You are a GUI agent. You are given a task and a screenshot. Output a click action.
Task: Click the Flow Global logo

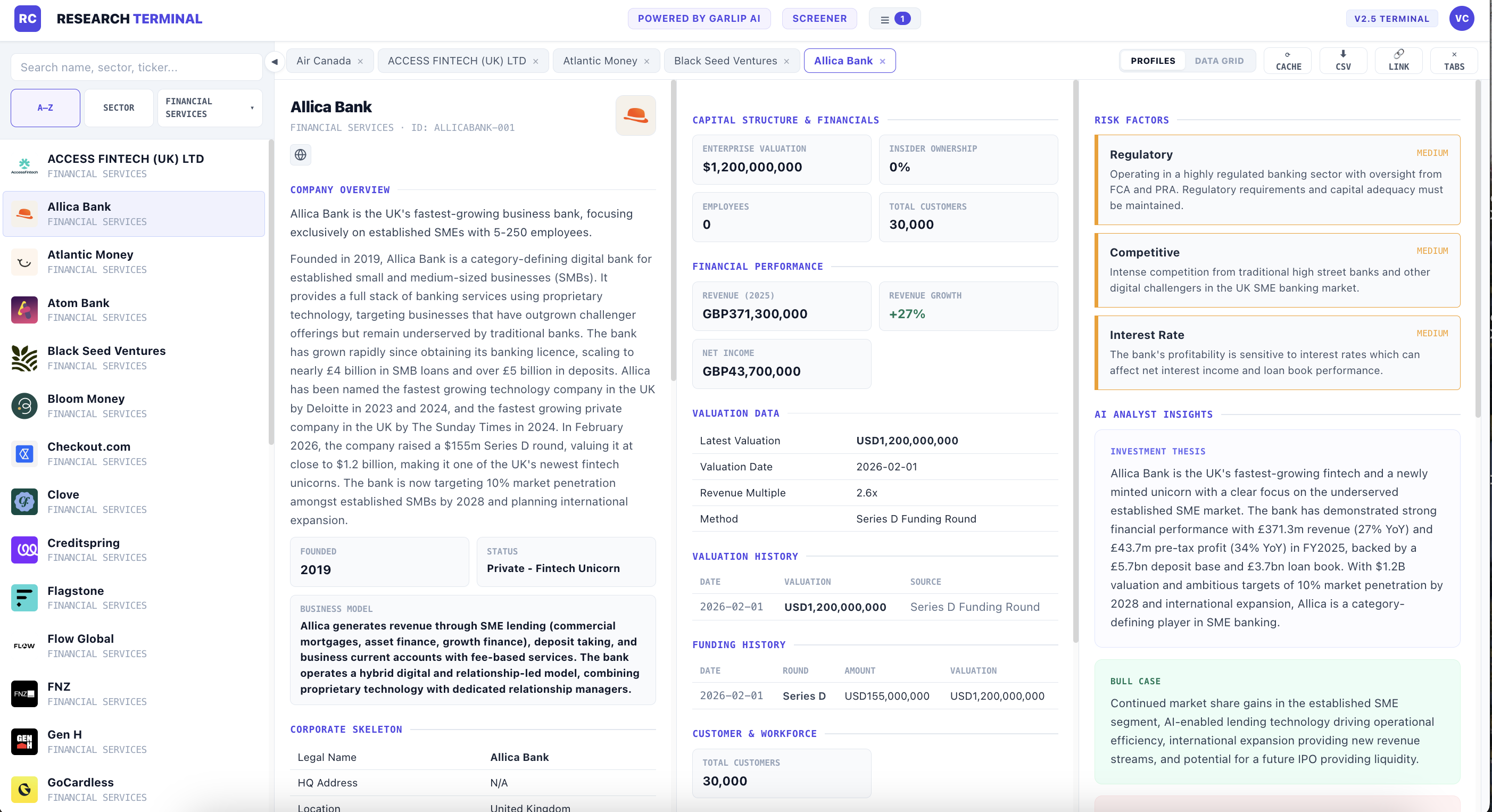24,646
